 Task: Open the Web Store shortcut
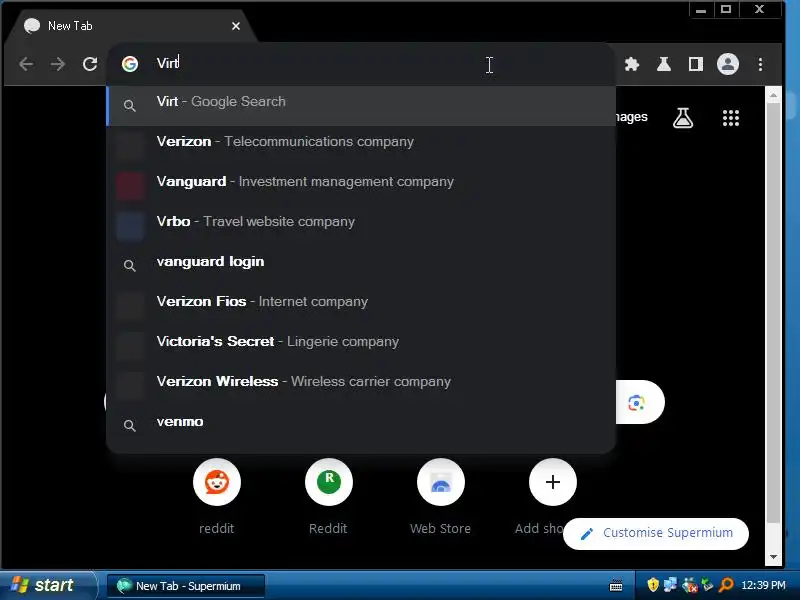click(x=441, y=482)
